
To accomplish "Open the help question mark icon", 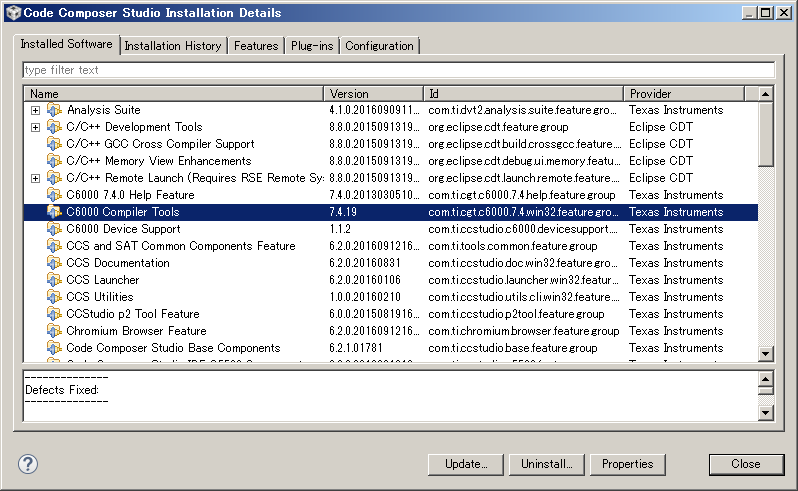I will point(28,464).
